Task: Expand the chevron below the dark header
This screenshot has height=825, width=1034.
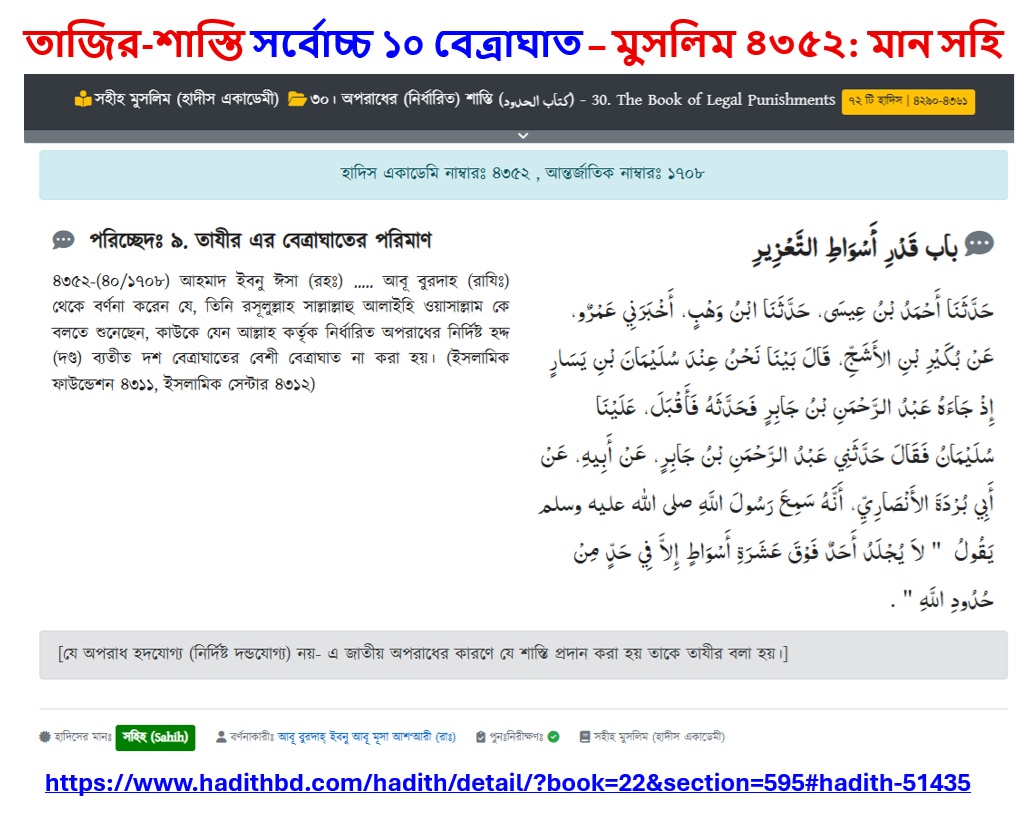Action: [x=523, y=135]
